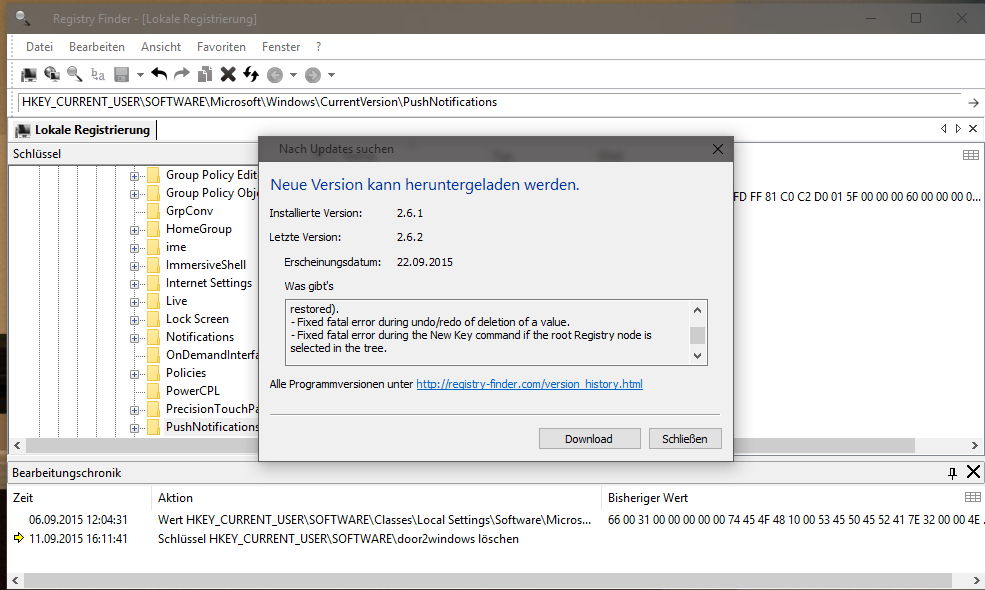The image size is (985, 590).
Task: Click the navigate Back circle icon
Action: pyautogui.click(x=275, y=75)
